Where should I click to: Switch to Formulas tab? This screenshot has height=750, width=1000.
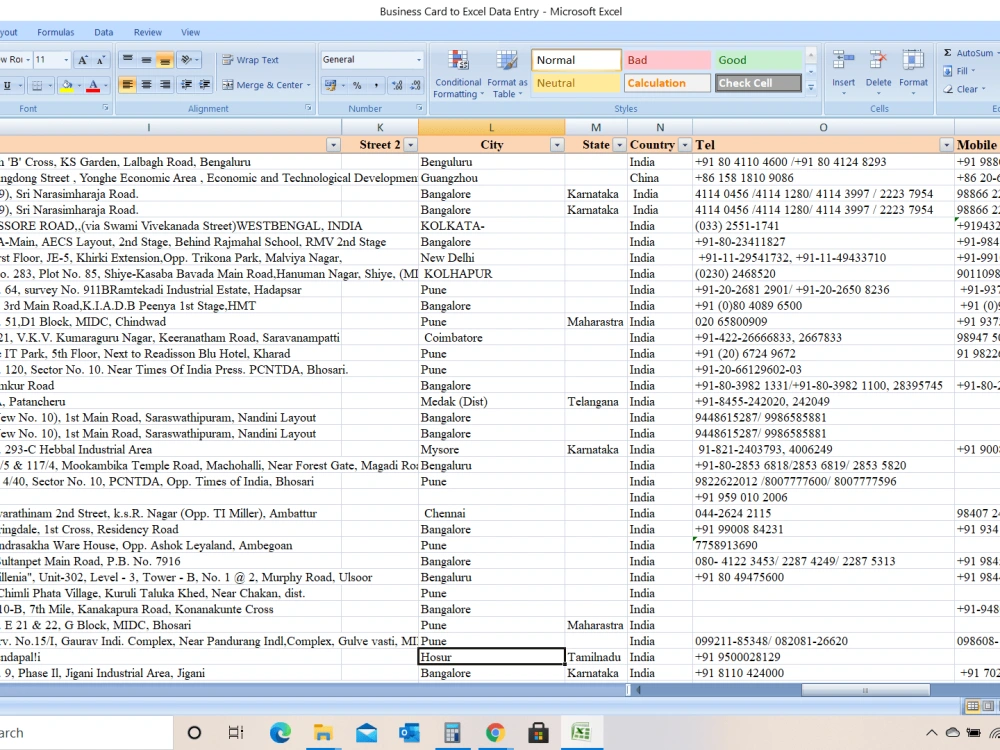pyautogui.click(x=55, y=33)
